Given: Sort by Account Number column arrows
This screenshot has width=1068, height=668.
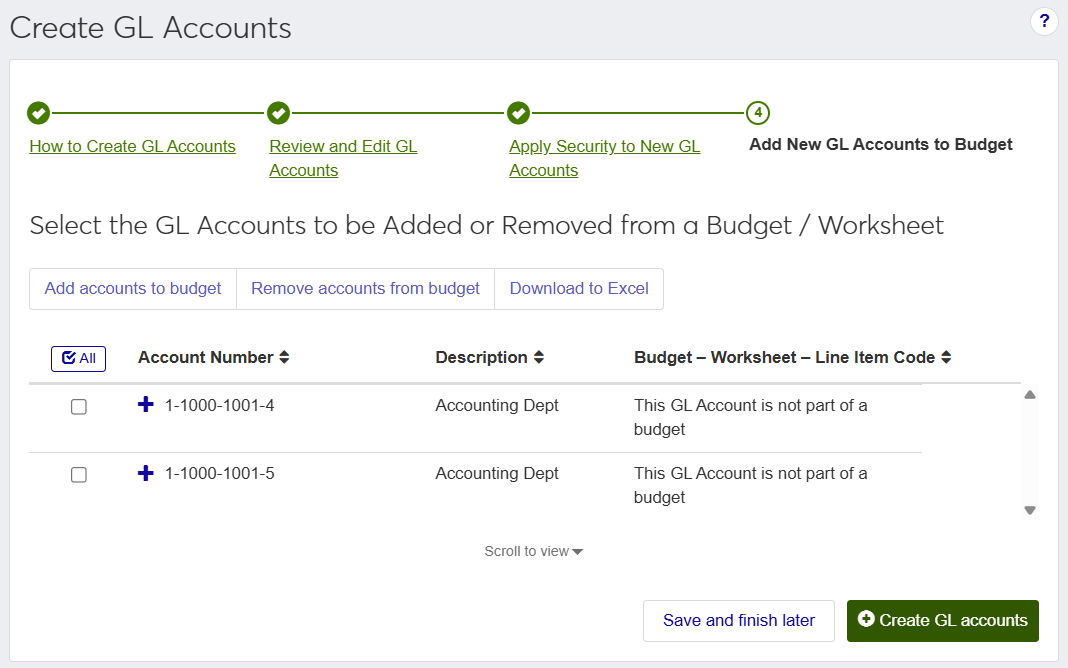Looking at the screenshot, I should pyautogui.click(x=284, y=358).
